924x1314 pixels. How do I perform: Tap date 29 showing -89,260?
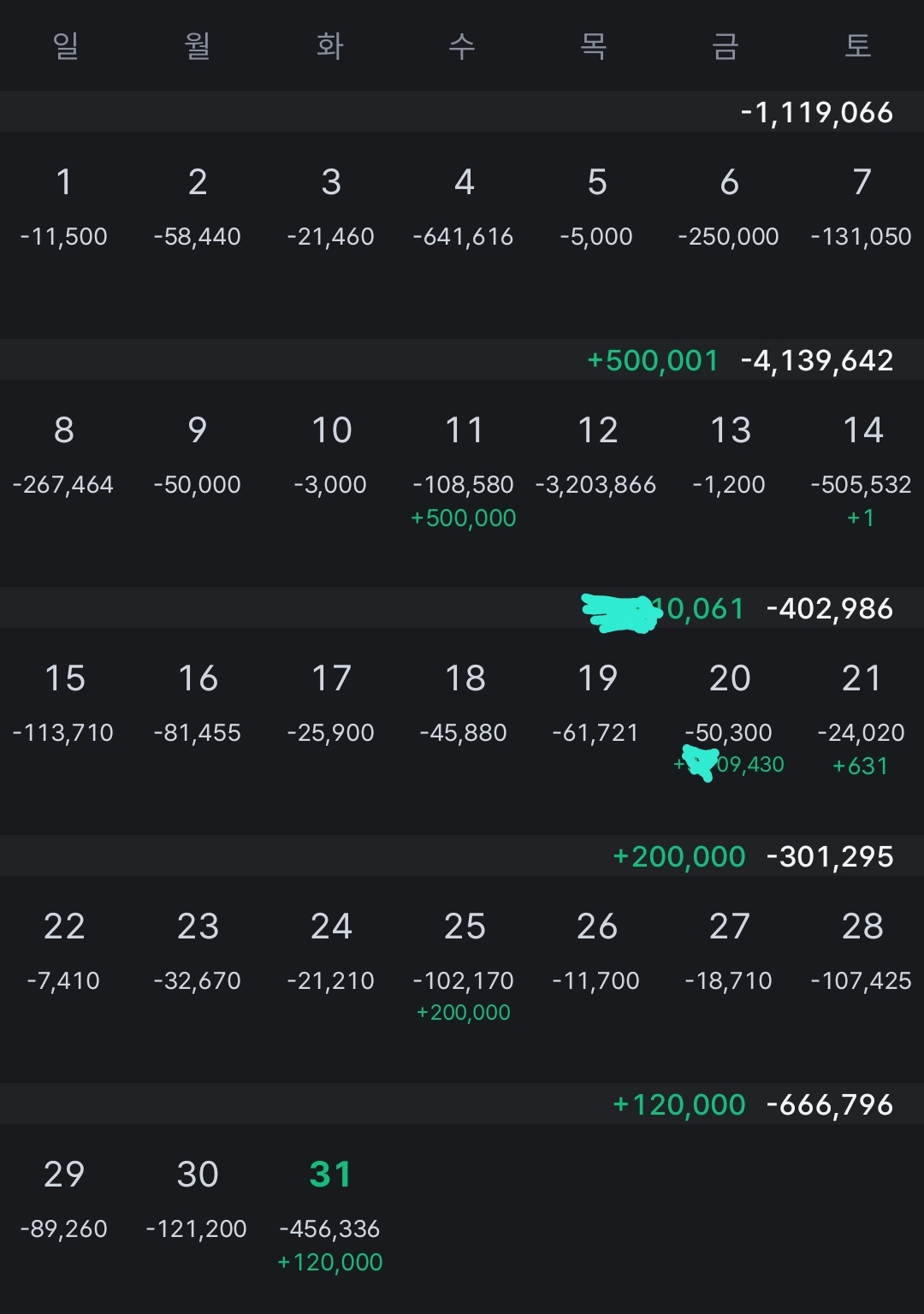pyautogui.click(x=64, y=1175)
